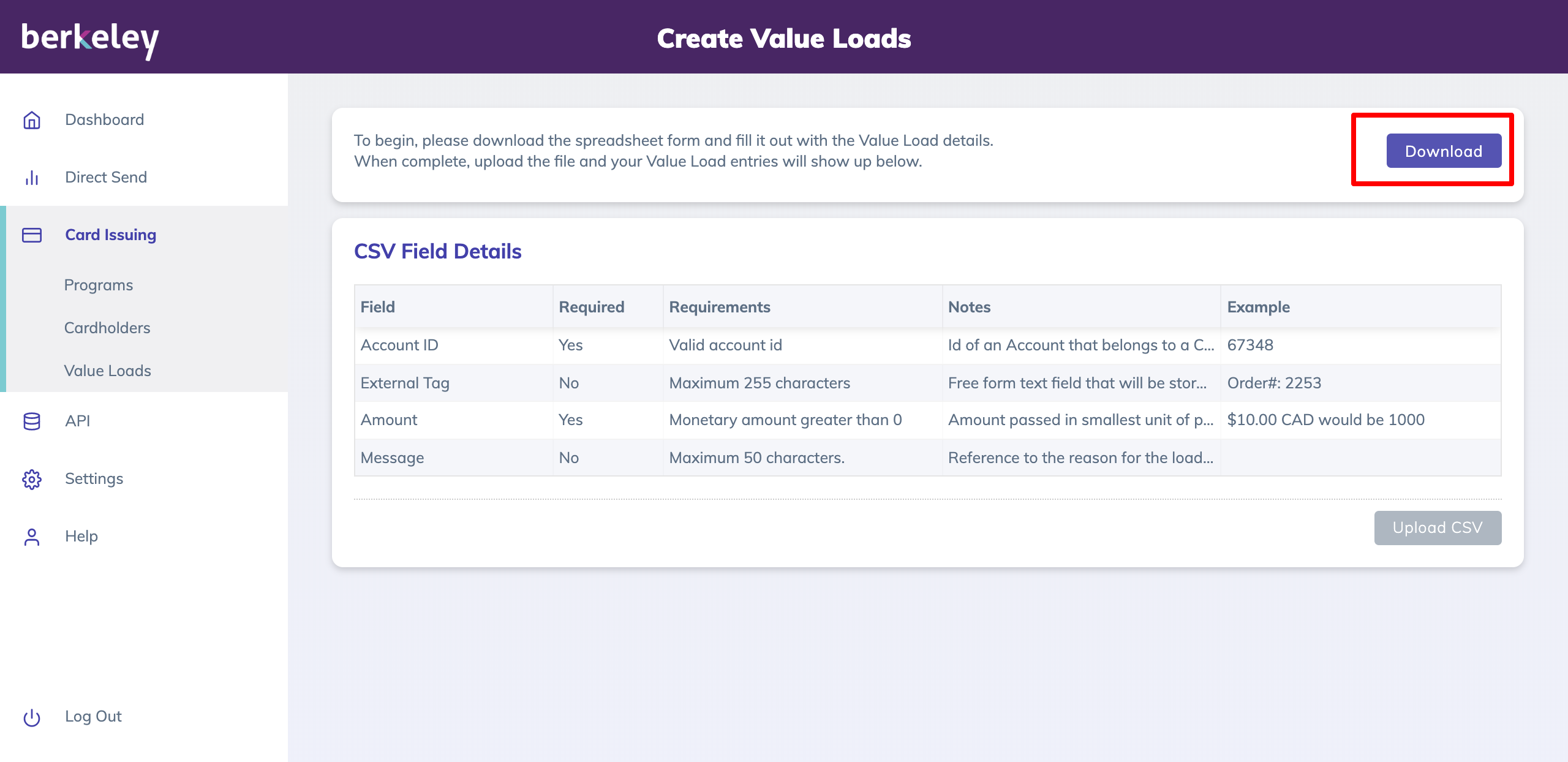The width and height of the screenshot is (1568, 762).
Task: Click the Help person icon
Action: point(32,537)
